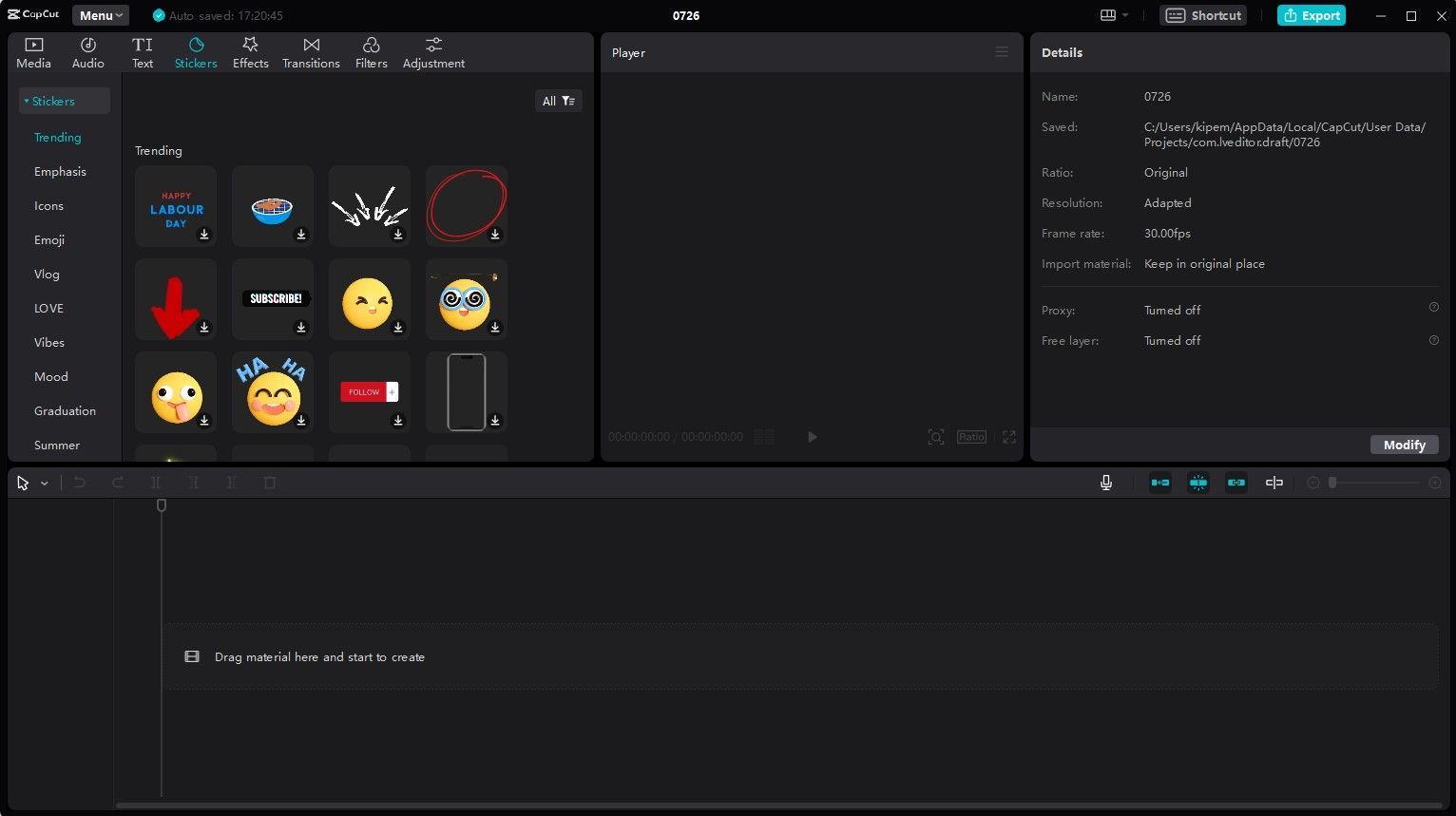The image size is (1456, 816).
Task: Enter fullscreen preview in the Player
Action: [1008, 437]
